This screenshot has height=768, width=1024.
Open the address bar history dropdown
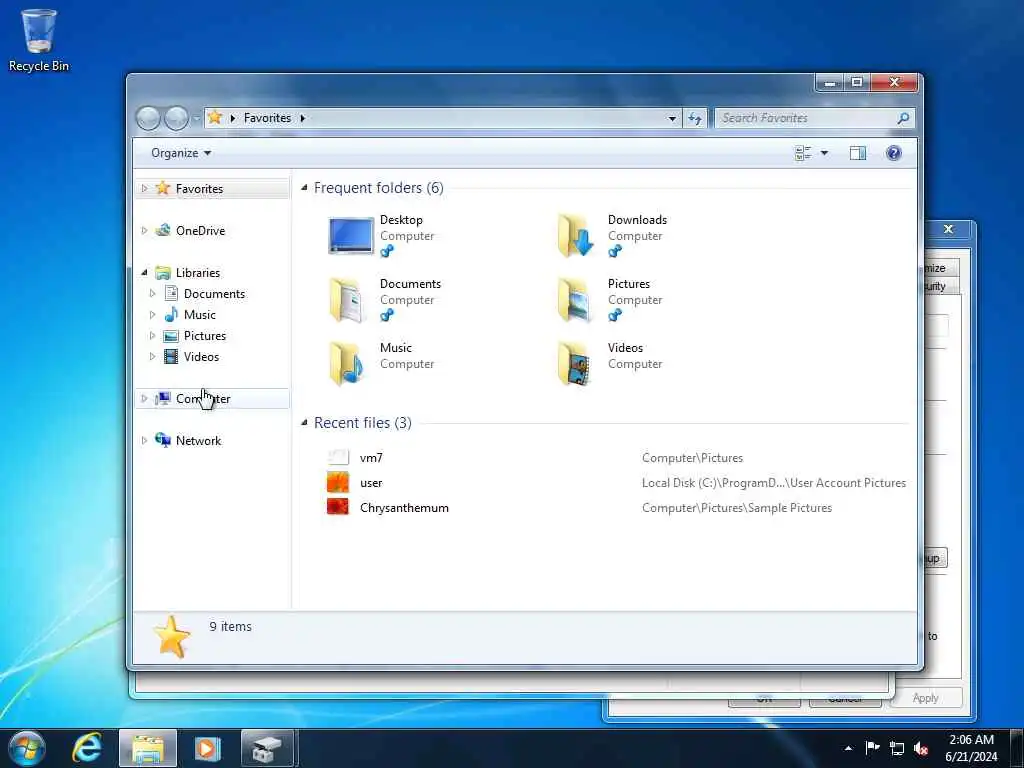click(x=672, y=118)
